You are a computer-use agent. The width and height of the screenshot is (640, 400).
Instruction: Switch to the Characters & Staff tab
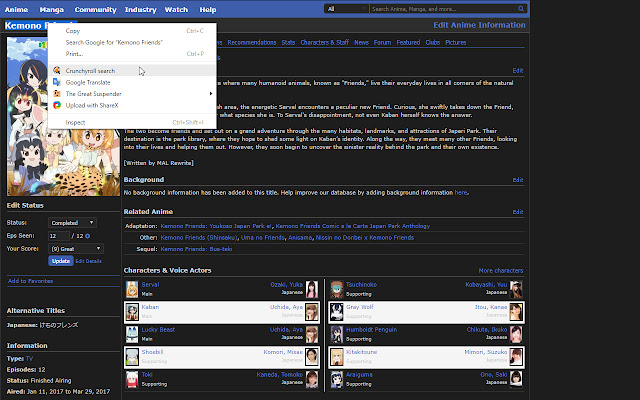pyautogui.click(x=324, y=42)
